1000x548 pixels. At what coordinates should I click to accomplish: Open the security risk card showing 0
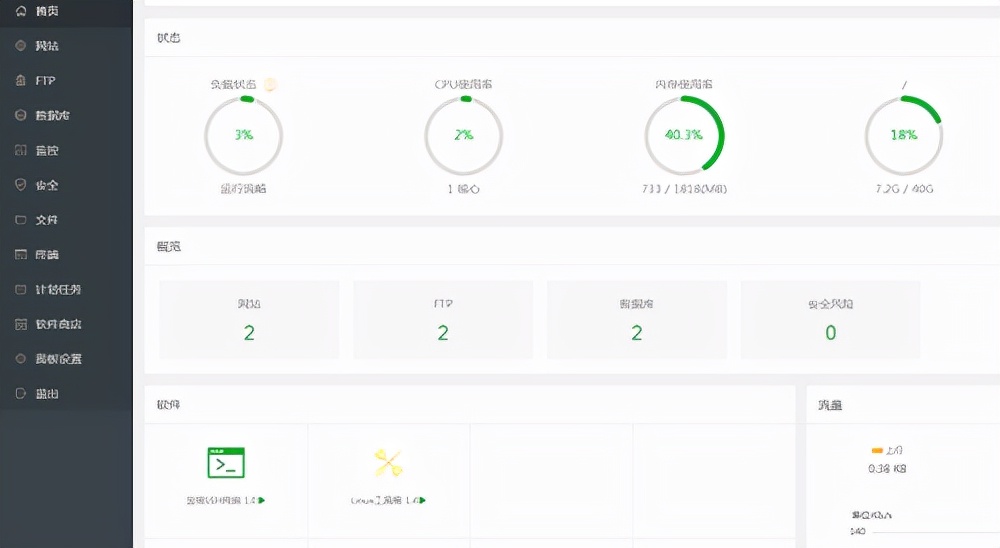click(x=830, y=319)
